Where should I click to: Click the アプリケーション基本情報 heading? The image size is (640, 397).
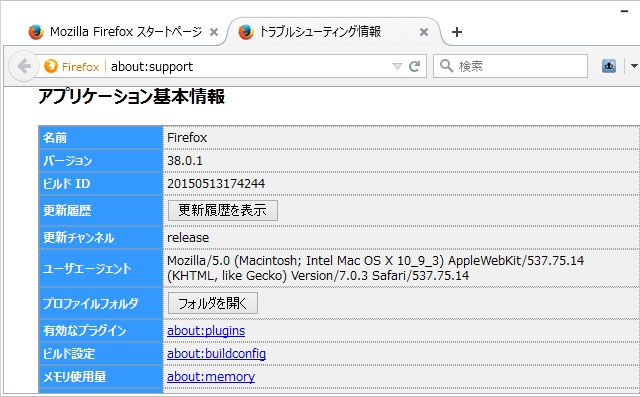(x=131, y=97)
